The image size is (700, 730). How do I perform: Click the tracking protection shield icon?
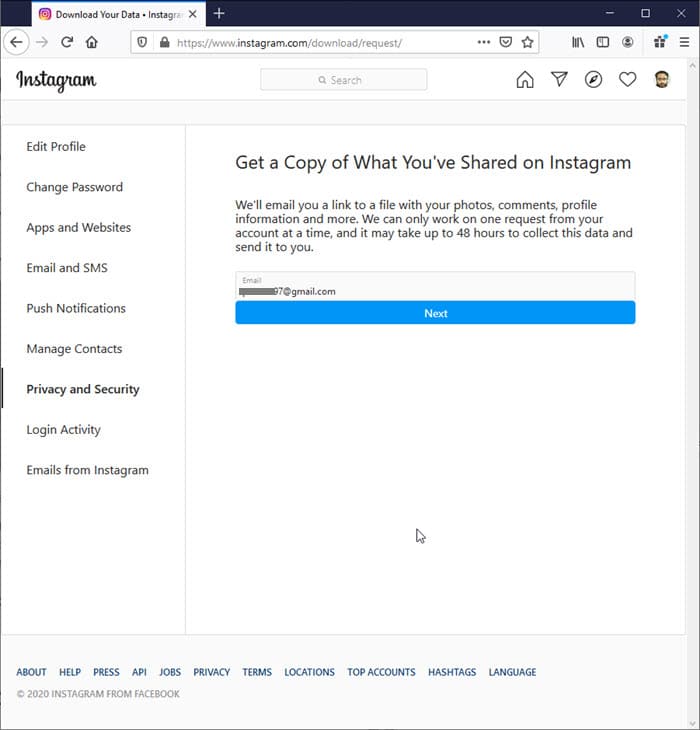(x=142, y=42)
